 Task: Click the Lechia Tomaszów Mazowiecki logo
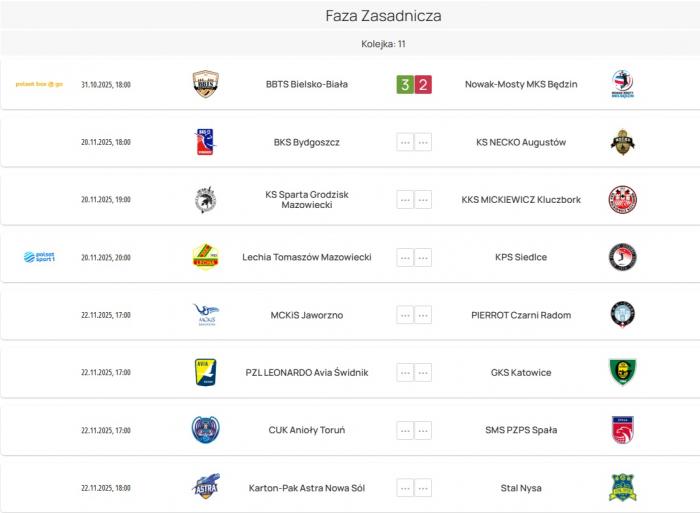click(x=205, y=257)
